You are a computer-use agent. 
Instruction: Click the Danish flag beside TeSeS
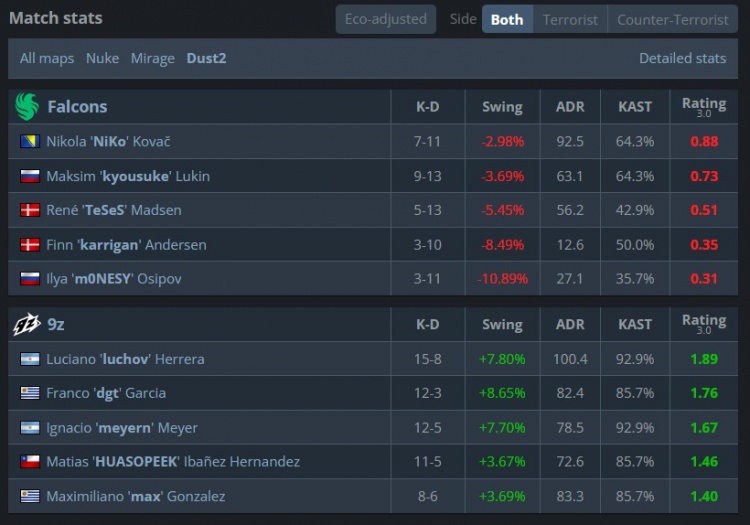pos(30,210)
